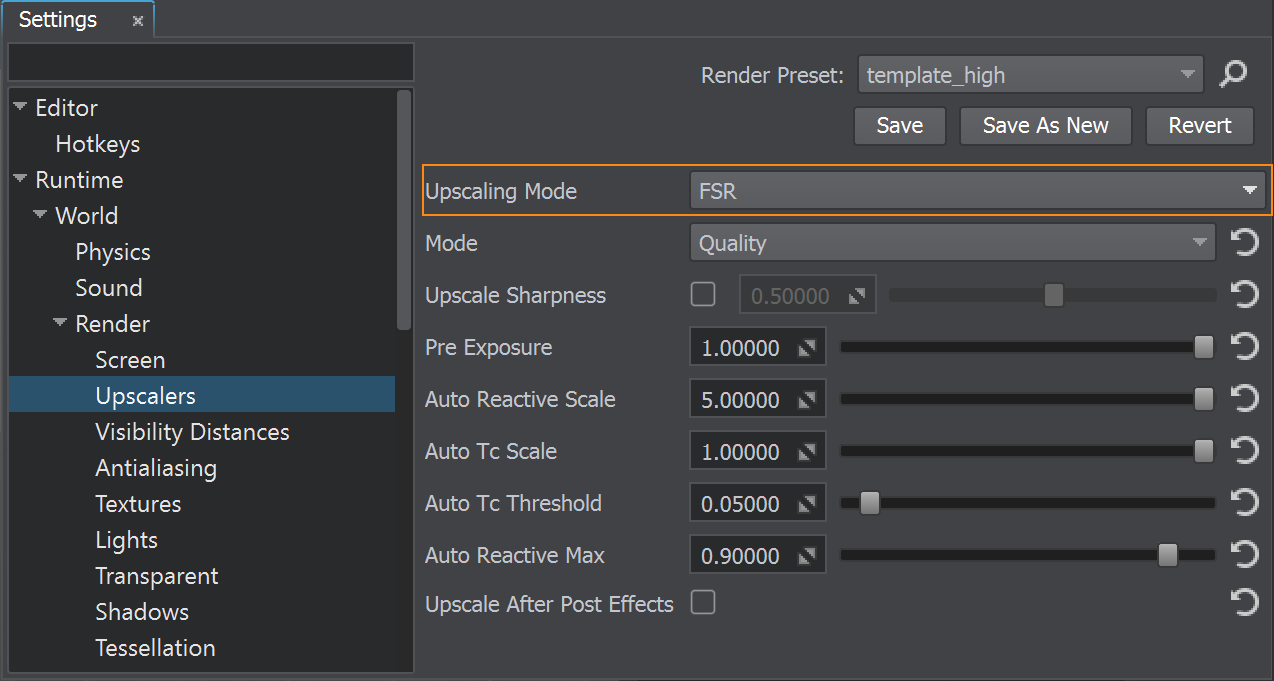Click the Auto Reactive Scale value field
Screen dimensions: 1274x681
point(758,400)
